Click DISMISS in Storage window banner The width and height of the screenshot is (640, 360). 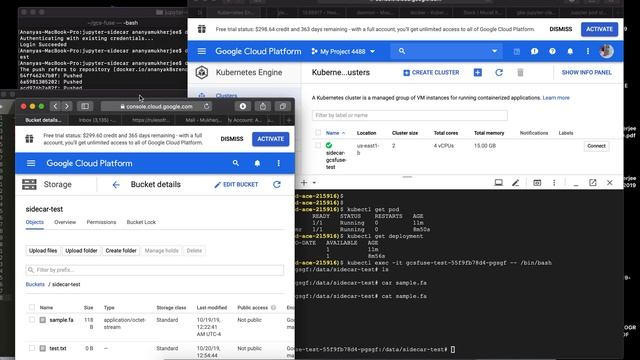coord(232,139)
